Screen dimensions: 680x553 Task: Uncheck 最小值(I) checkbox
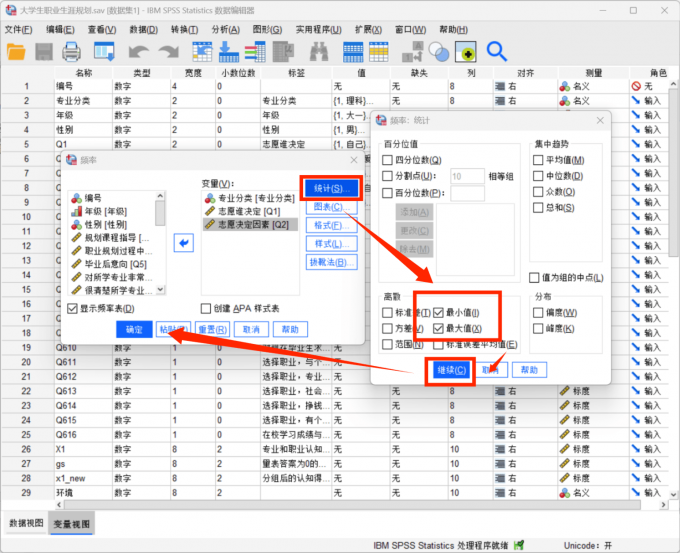pos(438,312)
